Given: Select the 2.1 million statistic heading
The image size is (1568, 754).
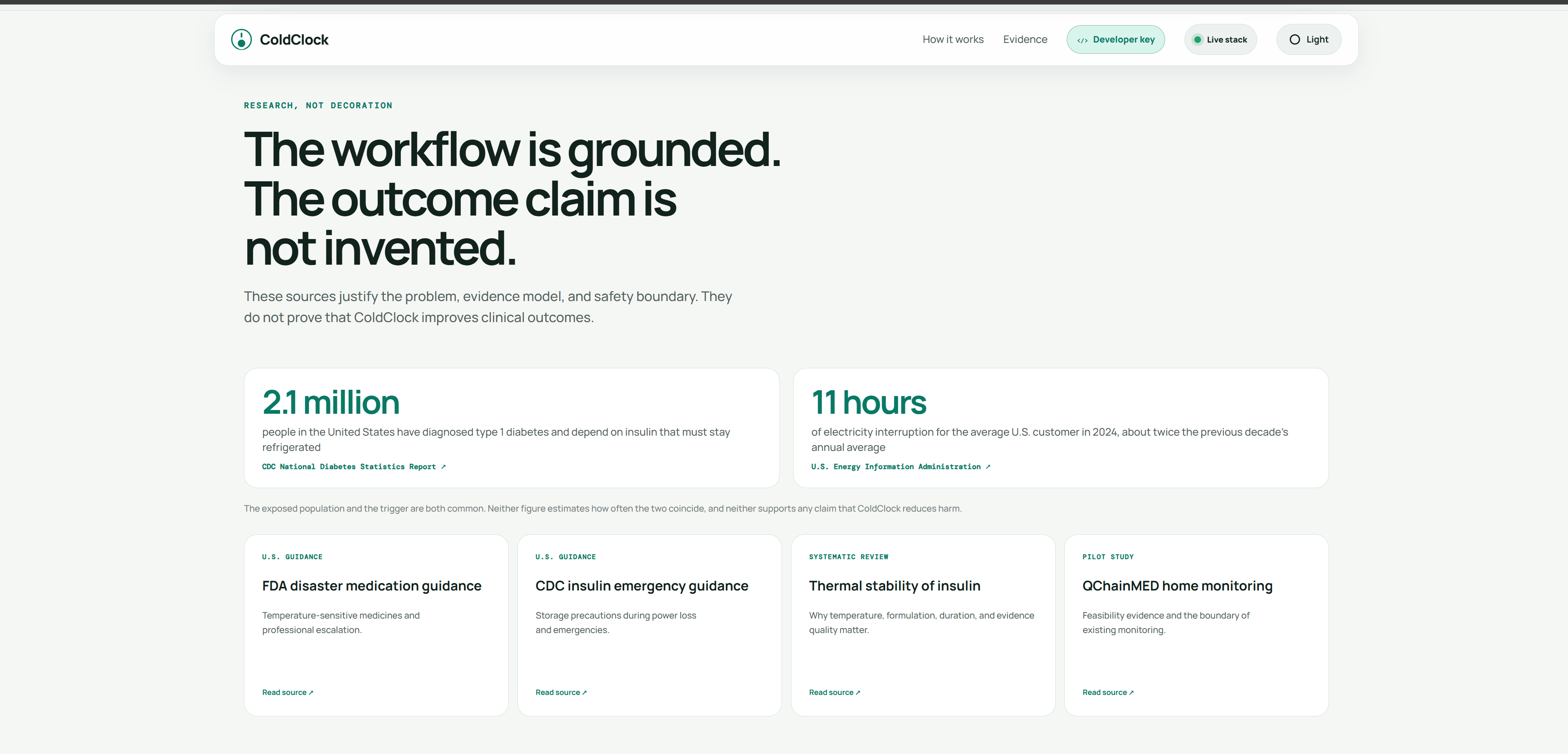Looking at the screenshot, I should coord(331,402).
